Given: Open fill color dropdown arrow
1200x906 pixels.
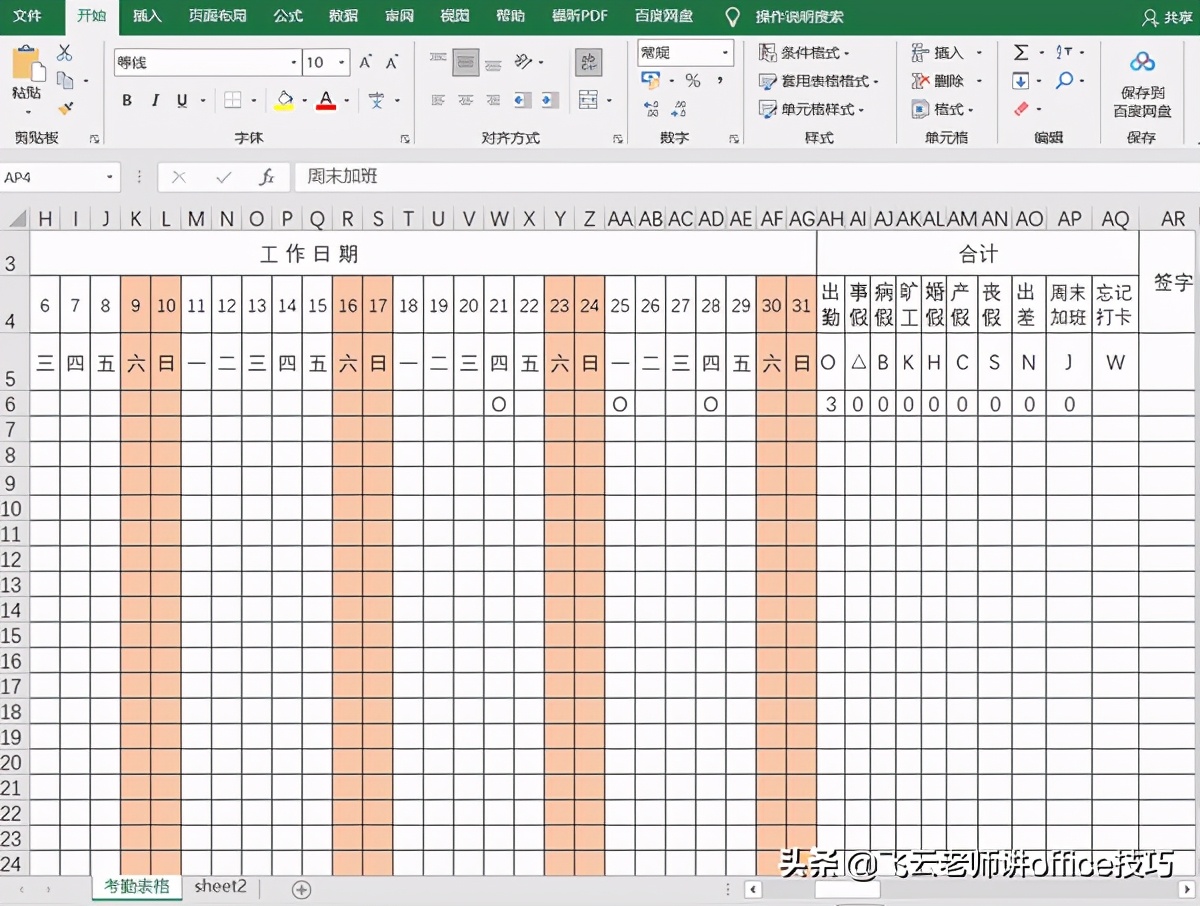Looking at the screenshot, I should [303, 100].
